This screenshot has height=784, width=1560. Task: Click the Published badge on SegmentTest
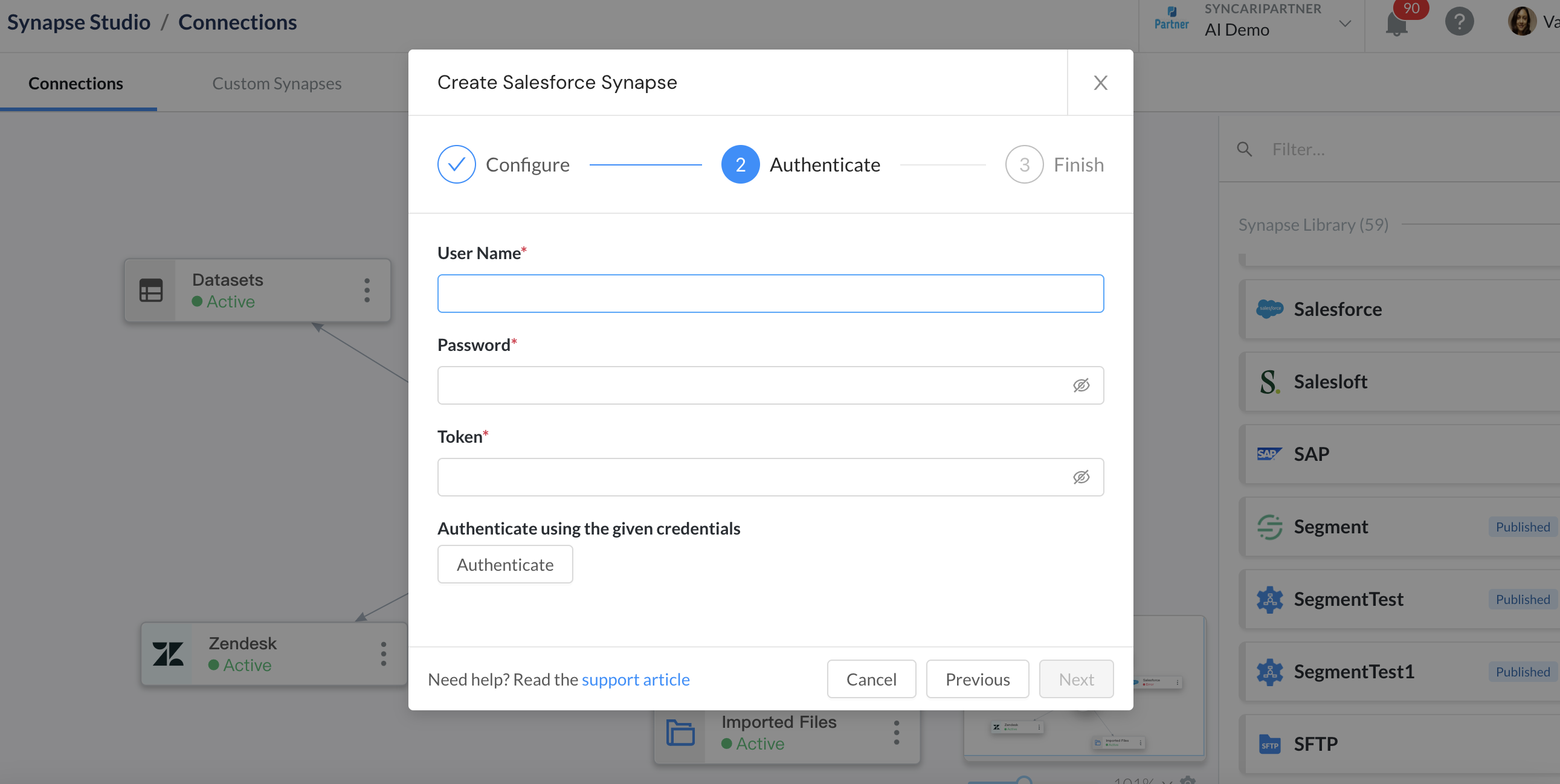click(1522, 599)
